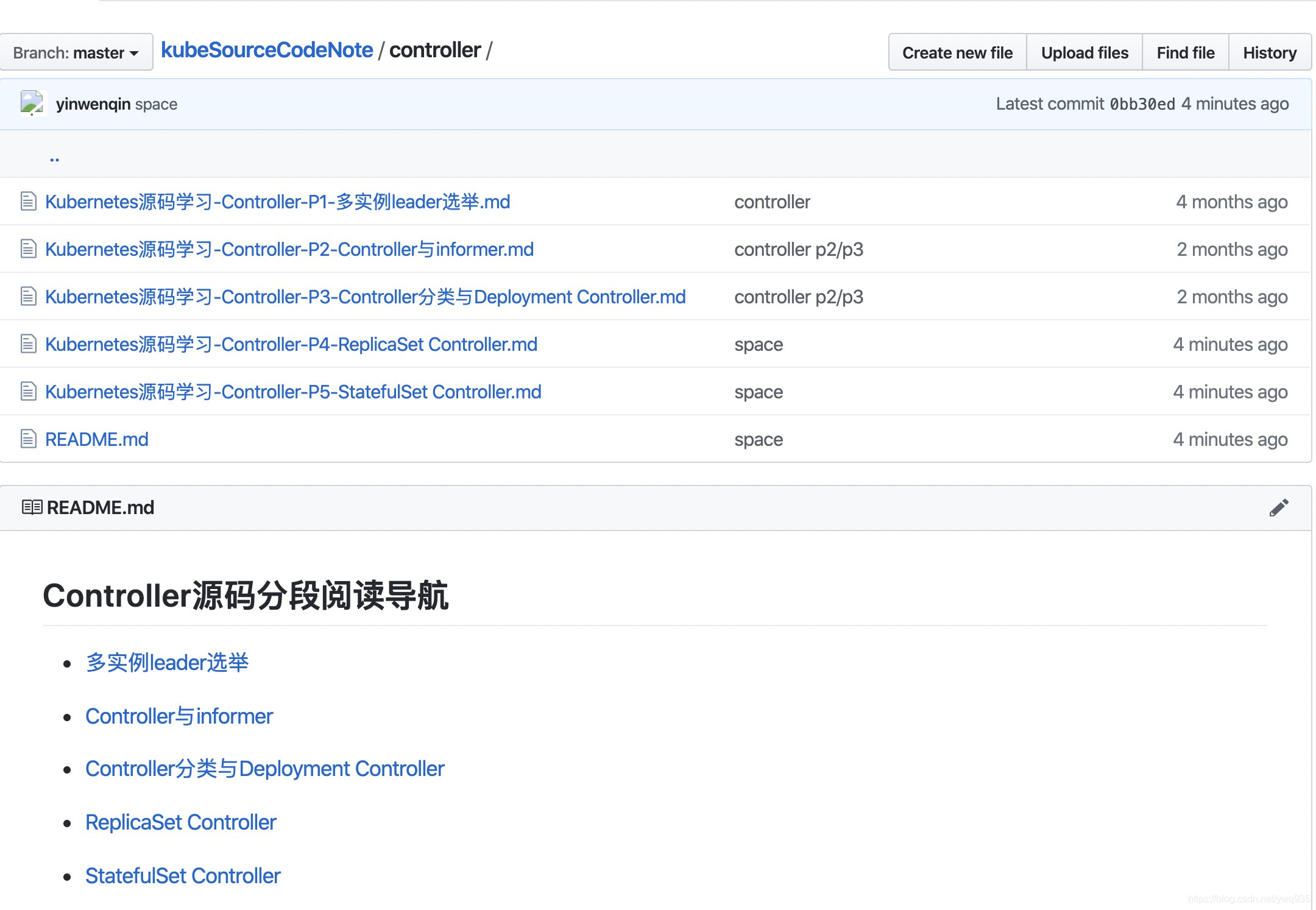Click file icon beside Controller-P1 file

[28, 201]
